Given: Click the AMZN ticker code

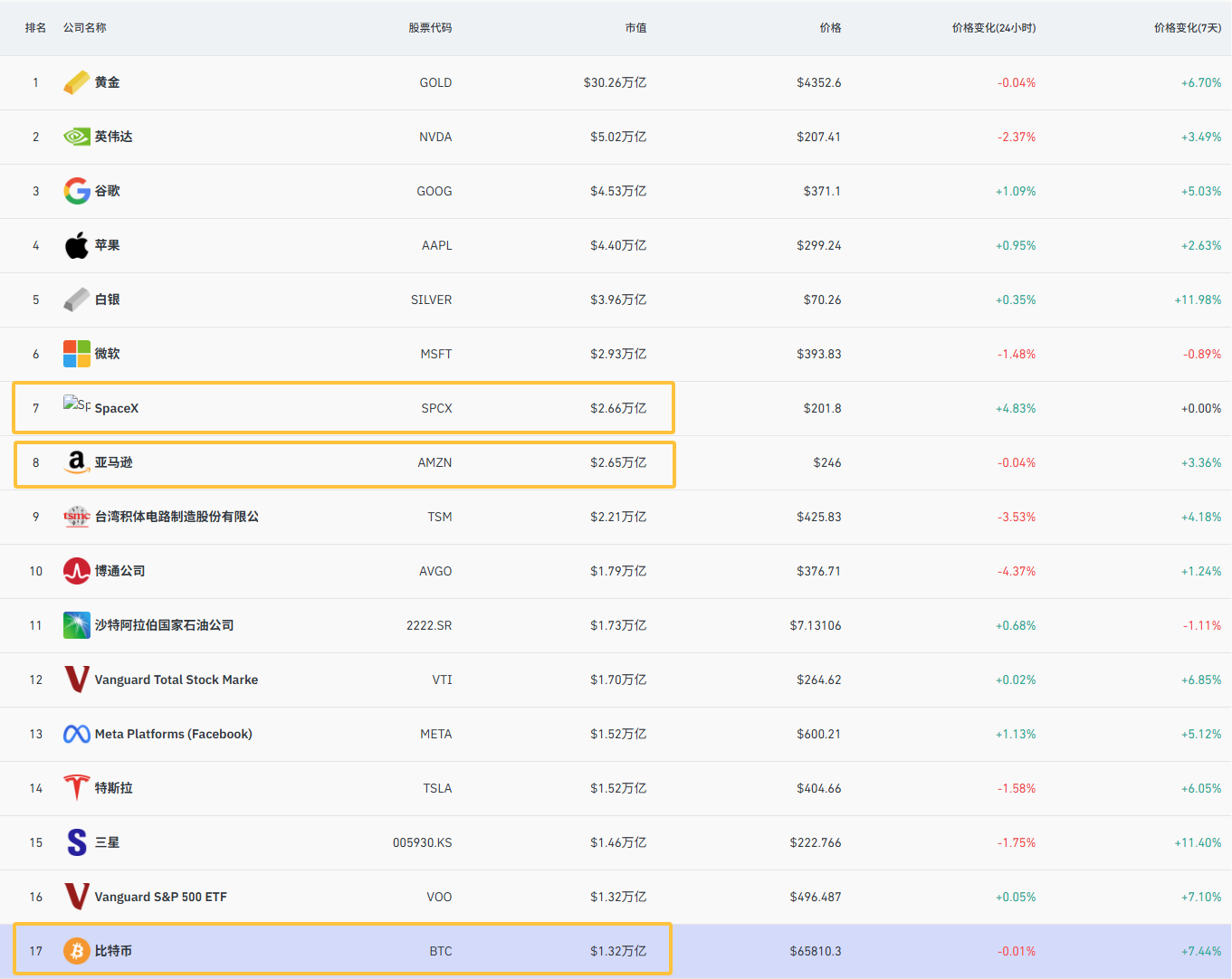Looking at the screenshot, I should [435, 462].
